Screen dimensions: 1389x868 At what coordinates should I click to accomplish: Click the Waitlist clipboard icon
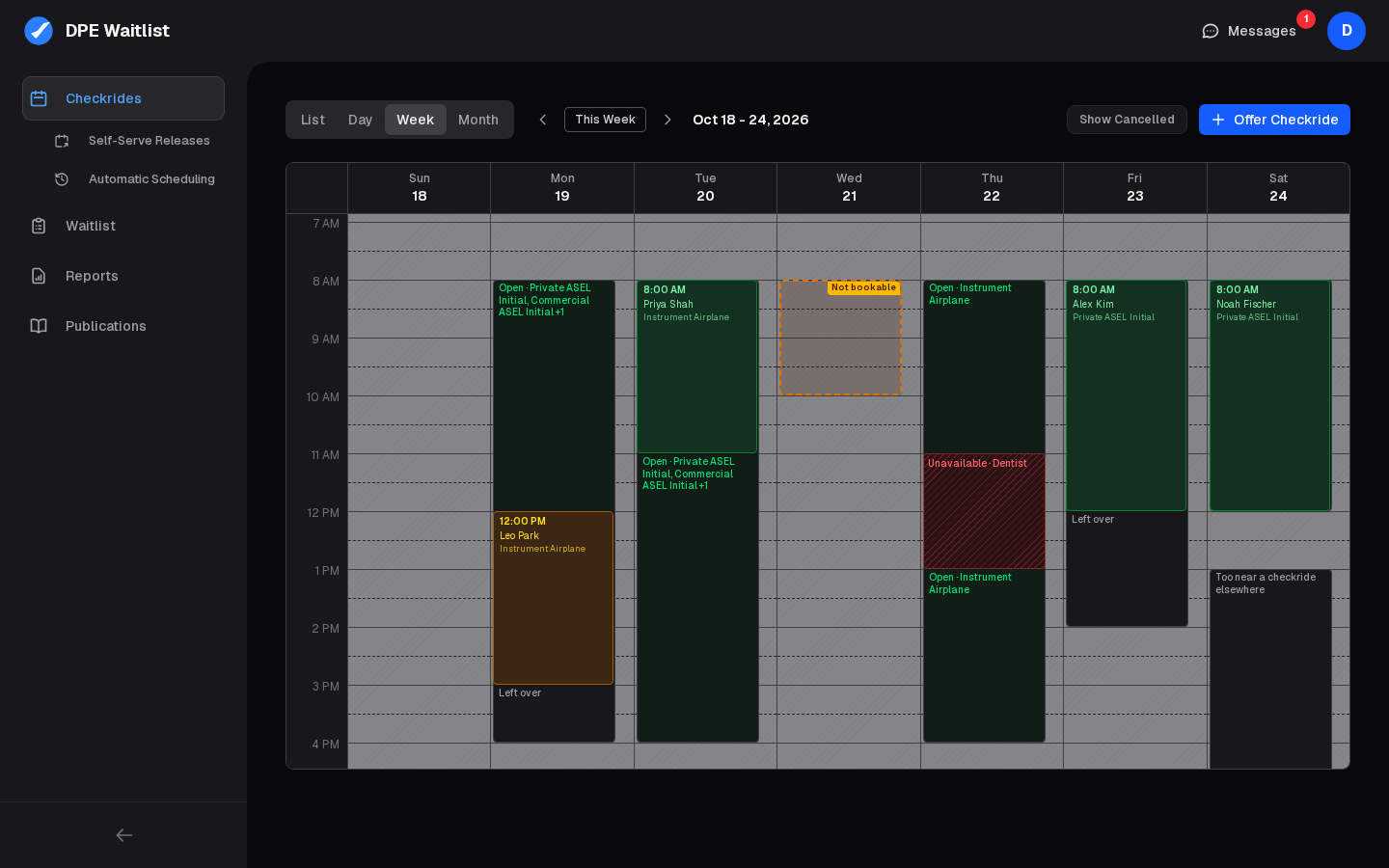tap(39, 226)
